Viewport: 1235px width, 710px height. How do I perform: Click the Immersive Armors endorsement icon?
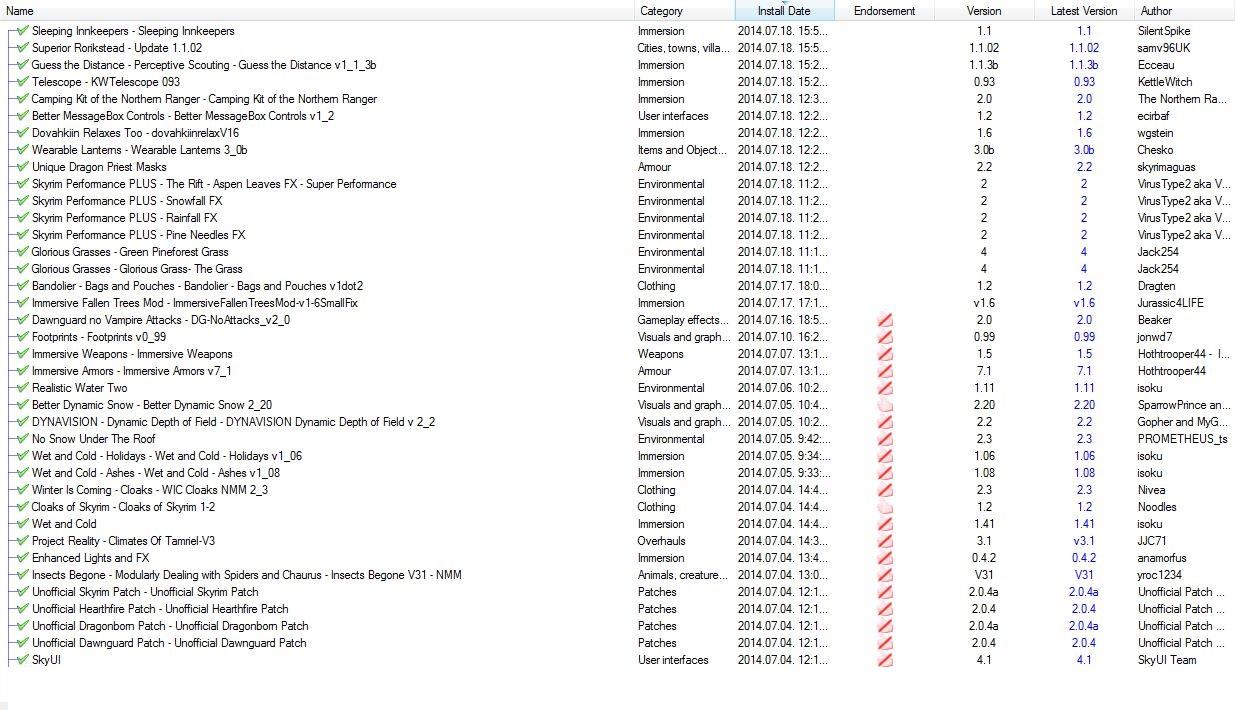coord(884,371)
